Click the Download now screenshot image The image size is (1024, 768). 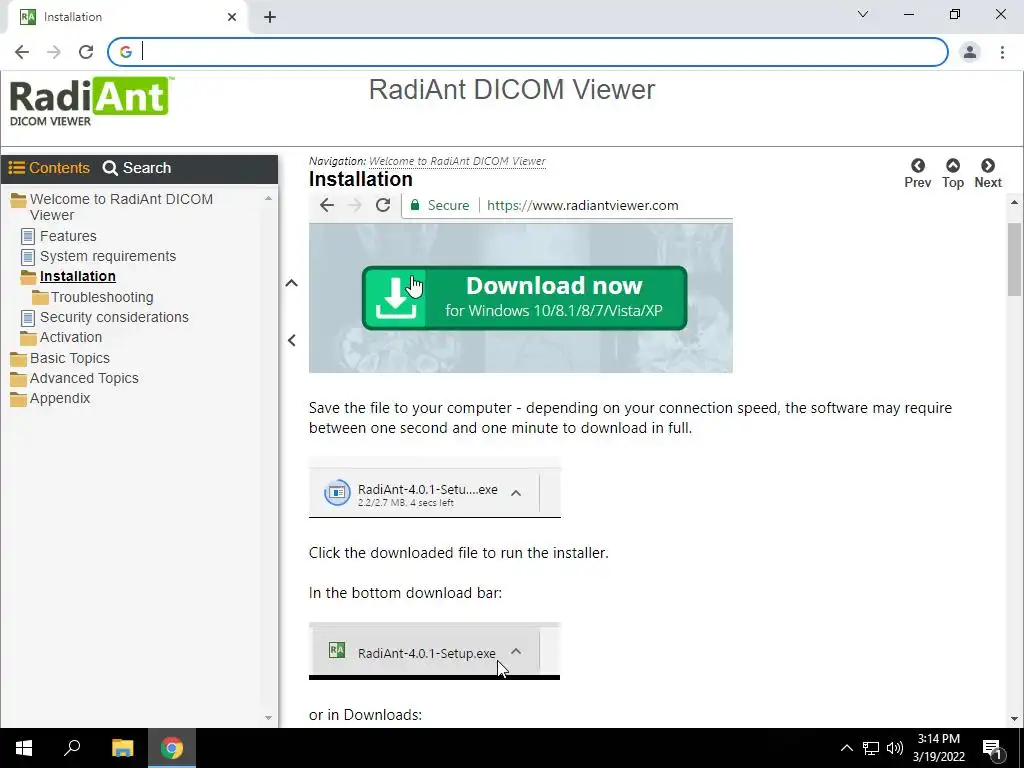point(520,284)
